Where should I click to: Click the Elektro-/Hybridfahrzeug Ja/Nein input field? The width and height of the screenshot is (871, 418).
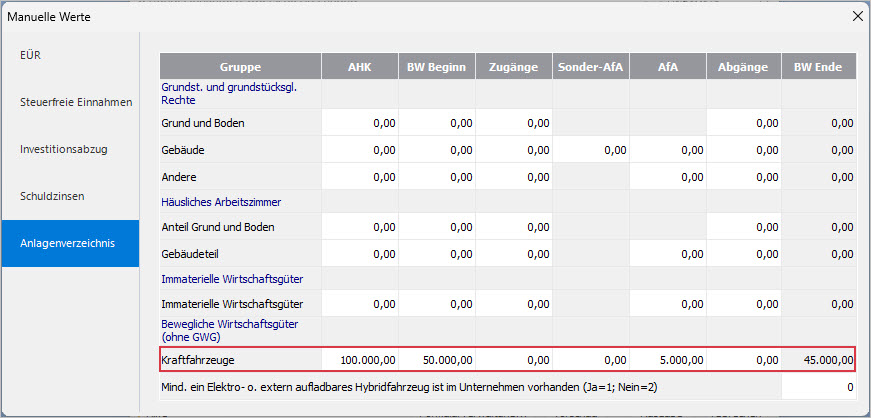pos(819,386)
